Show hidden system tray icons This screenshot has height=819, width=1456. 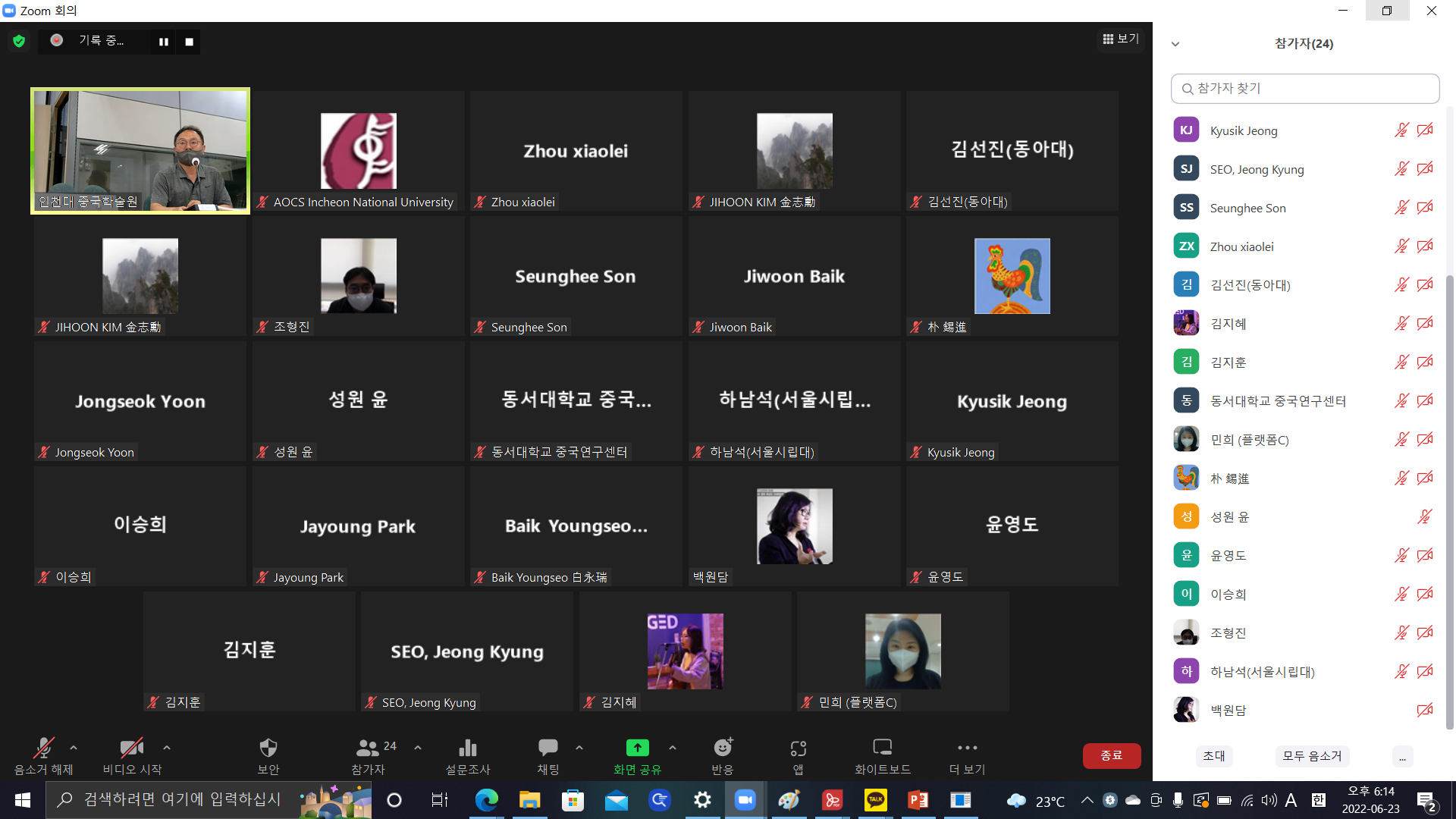pyautogui.click(x=1087, y=800)
